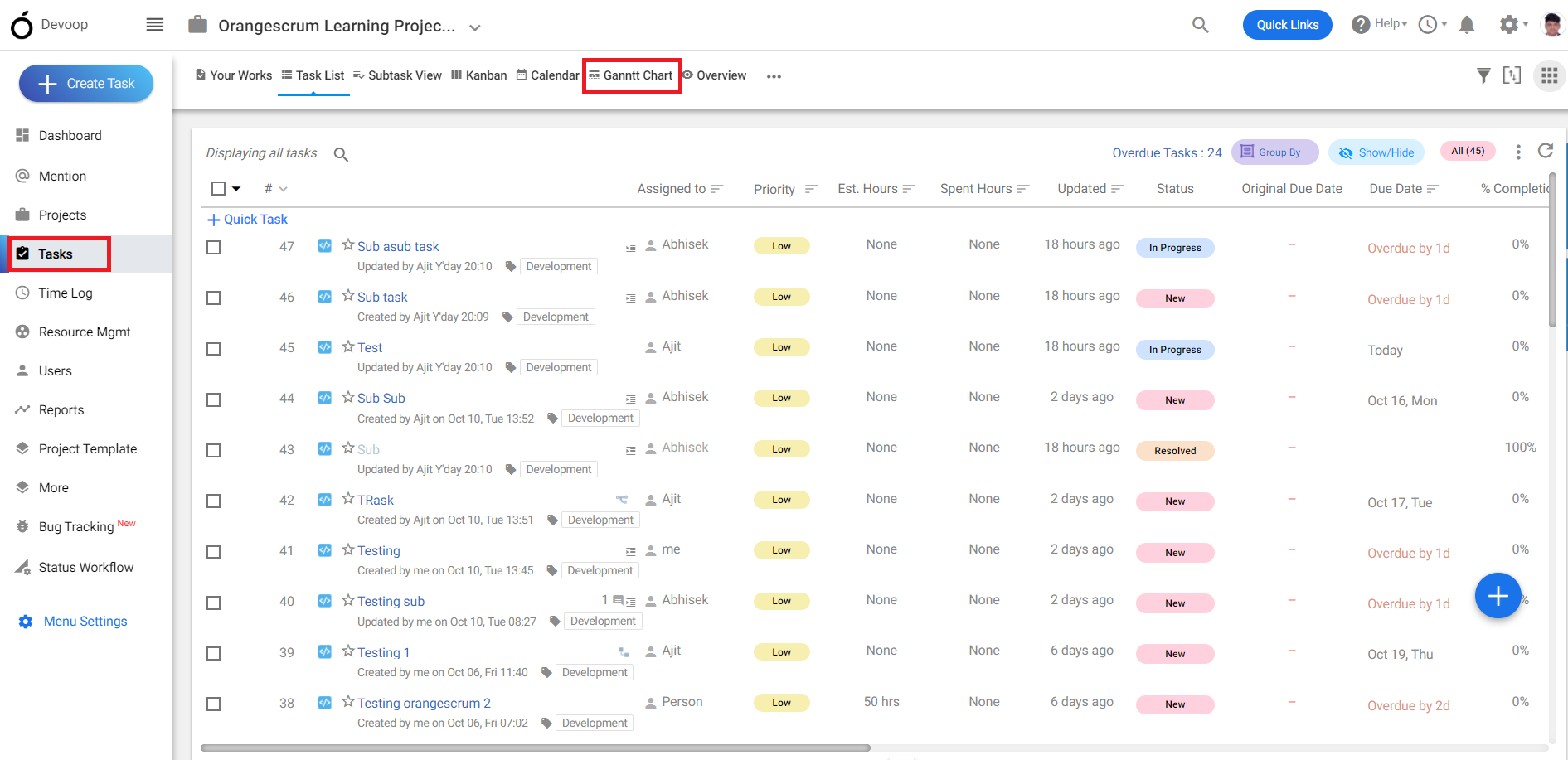Open the Assigned to column filter

point(717,189)
